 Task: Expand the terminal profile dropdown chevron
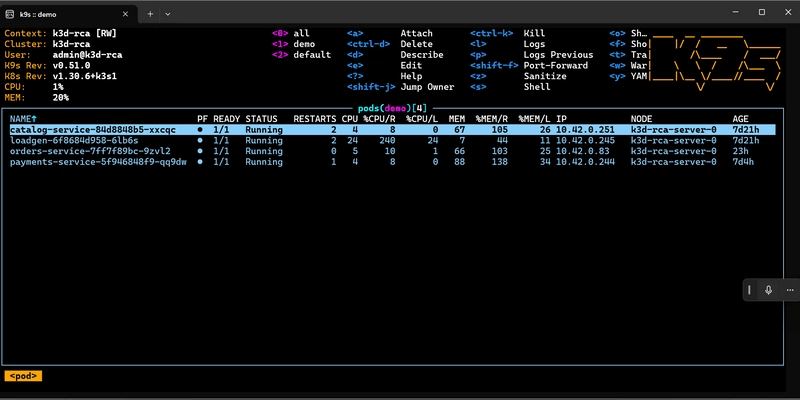click(167, 14)
